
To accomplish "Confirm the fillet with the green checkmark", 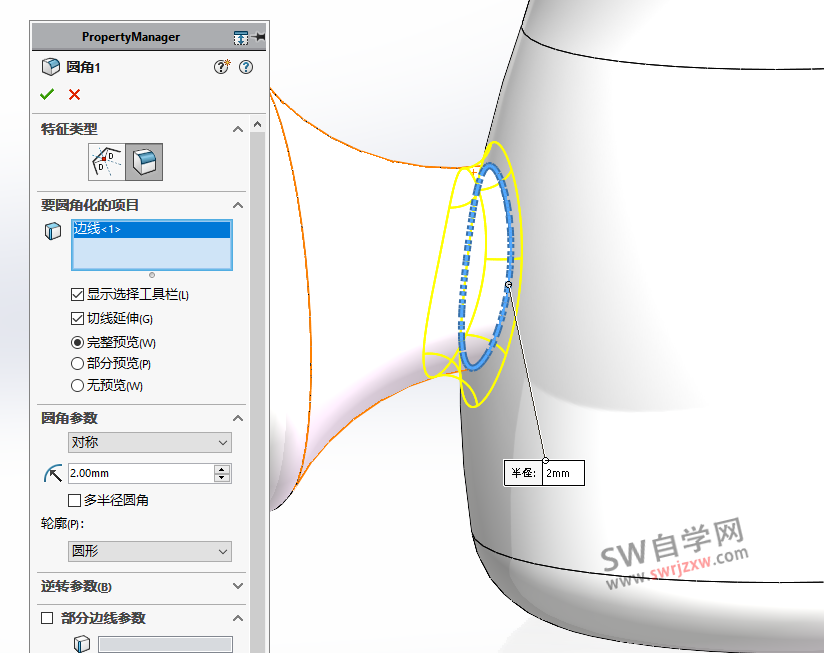I will click(x=47, y=94).
